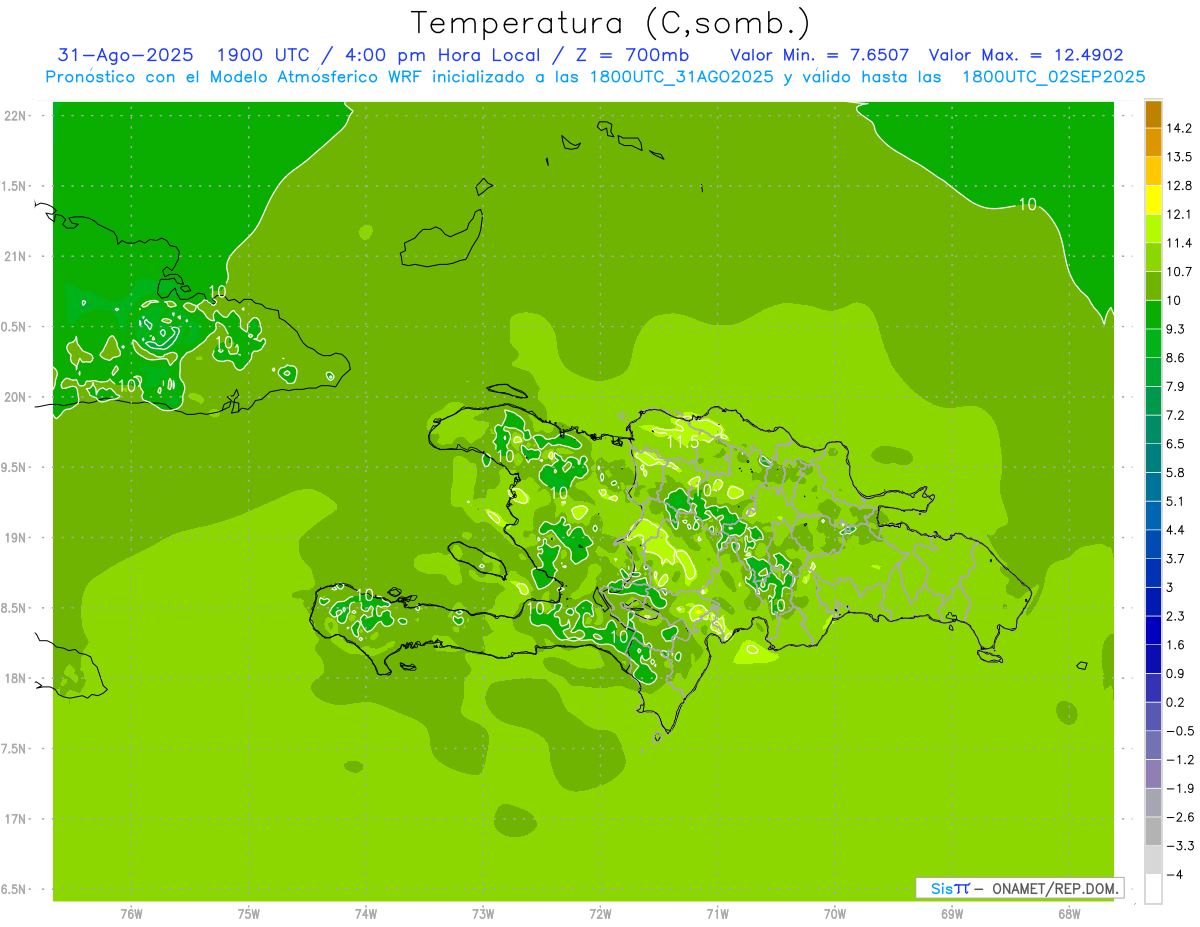Screen dimensions: 1200x927
Task: Select the '-0.5' colorbar label
Action: (x=1180, y=730)
